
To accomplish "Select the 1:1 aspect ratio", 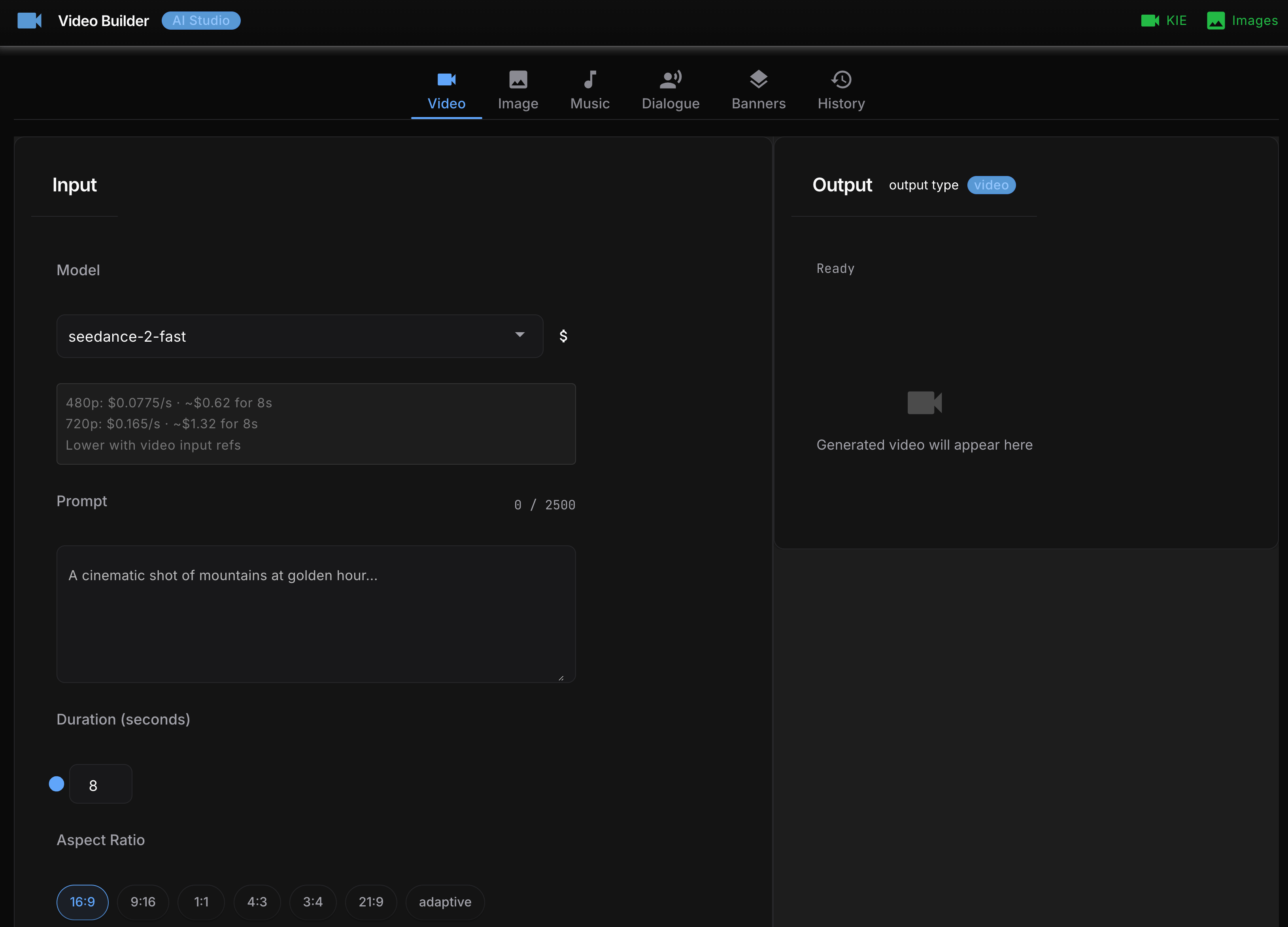I will coord(201,902).
